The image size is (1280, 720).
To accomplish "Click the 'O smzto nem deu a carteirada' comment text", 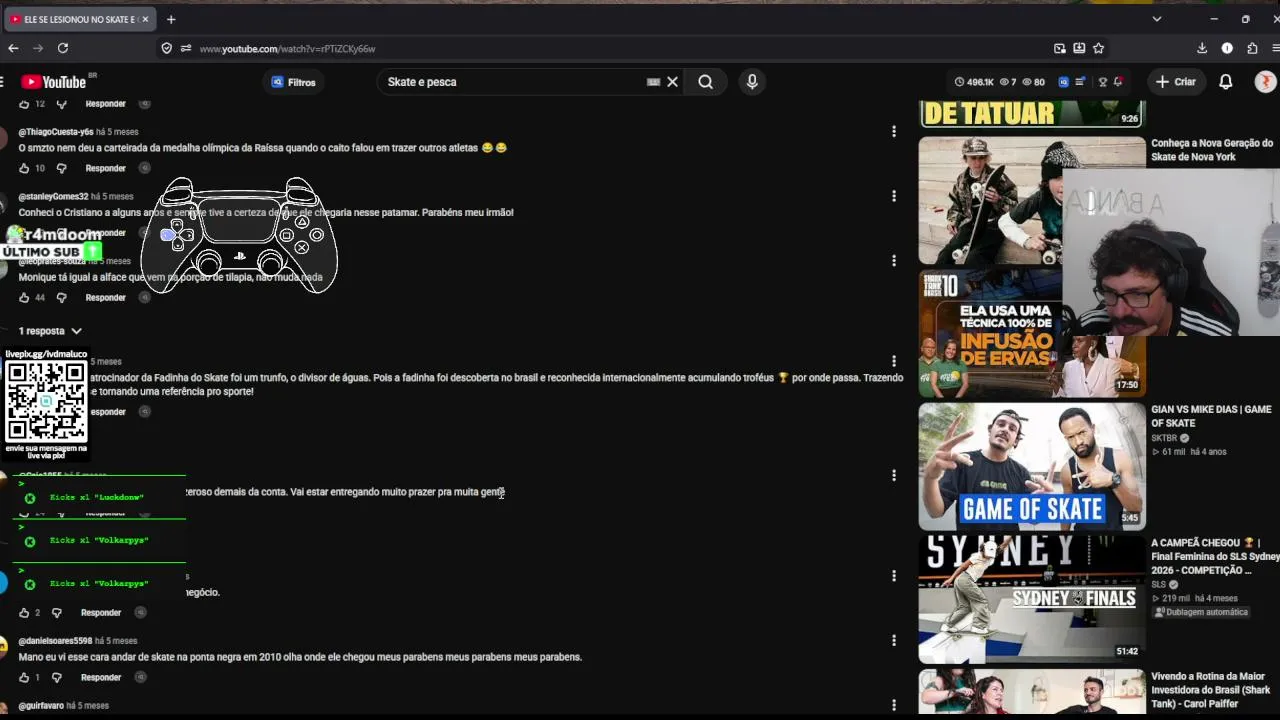I will click(262, 148).
